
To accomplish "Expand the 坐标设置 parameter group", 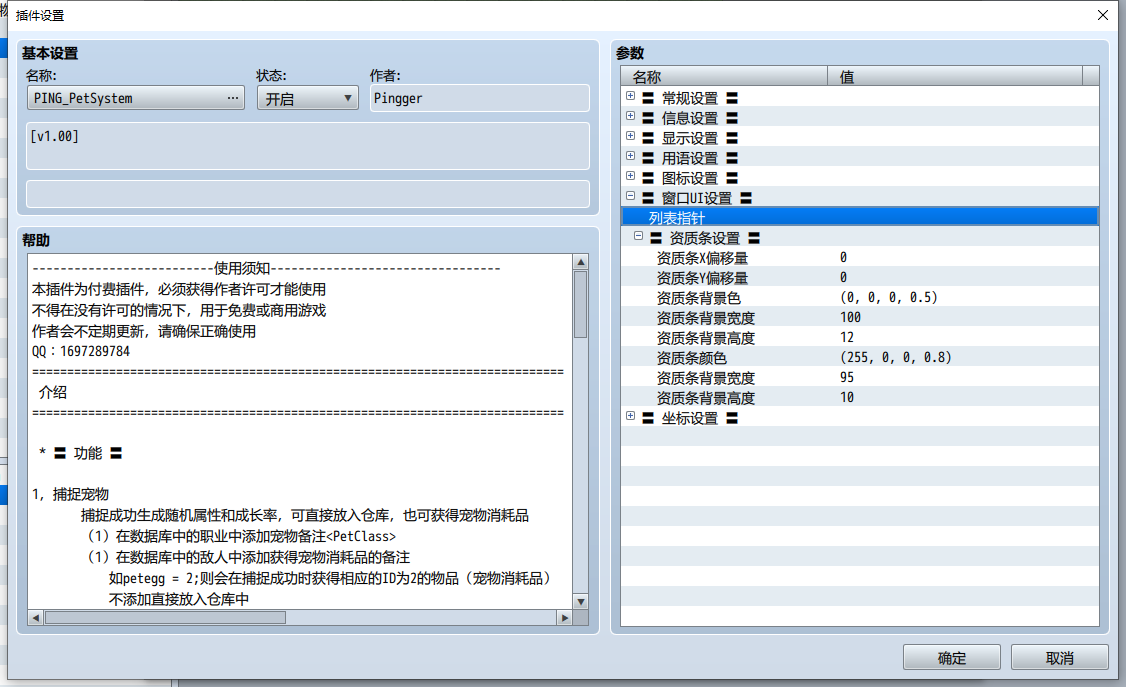I will pyautogui.click(x=631, y=416).
